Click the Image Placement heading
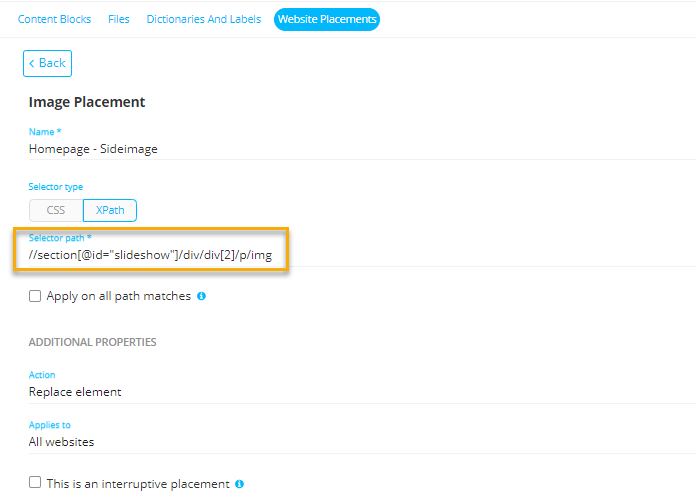The image size is (696, 504). (x=87, y=102)
